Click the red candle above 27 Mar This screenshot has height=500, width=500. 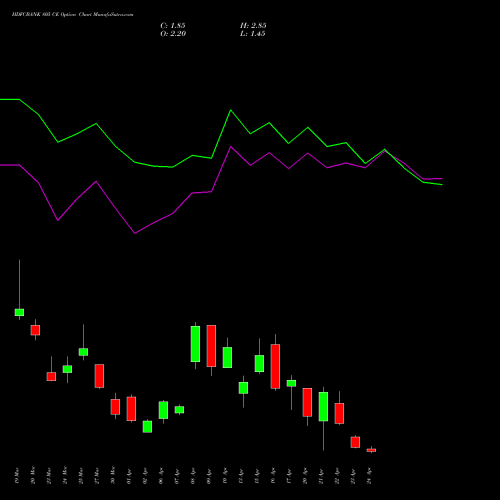(x=99, y=376)
